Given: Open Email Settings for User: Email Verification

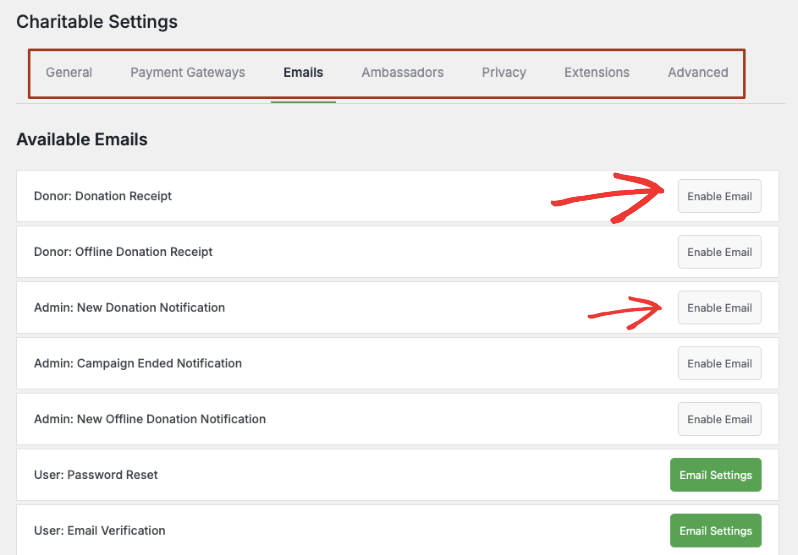Looking at the screenshot, I should (x=716, y=531).
